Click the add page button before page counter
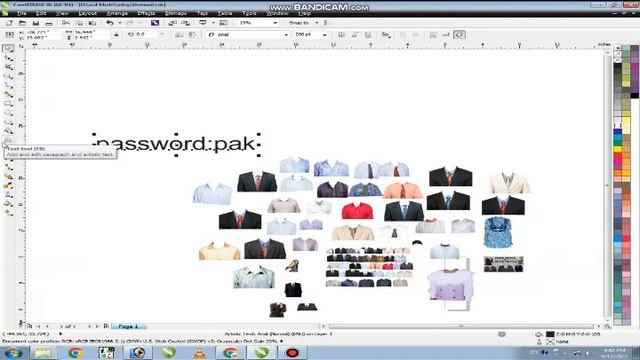Screen dimensions: 640x360 pos(30,327)
